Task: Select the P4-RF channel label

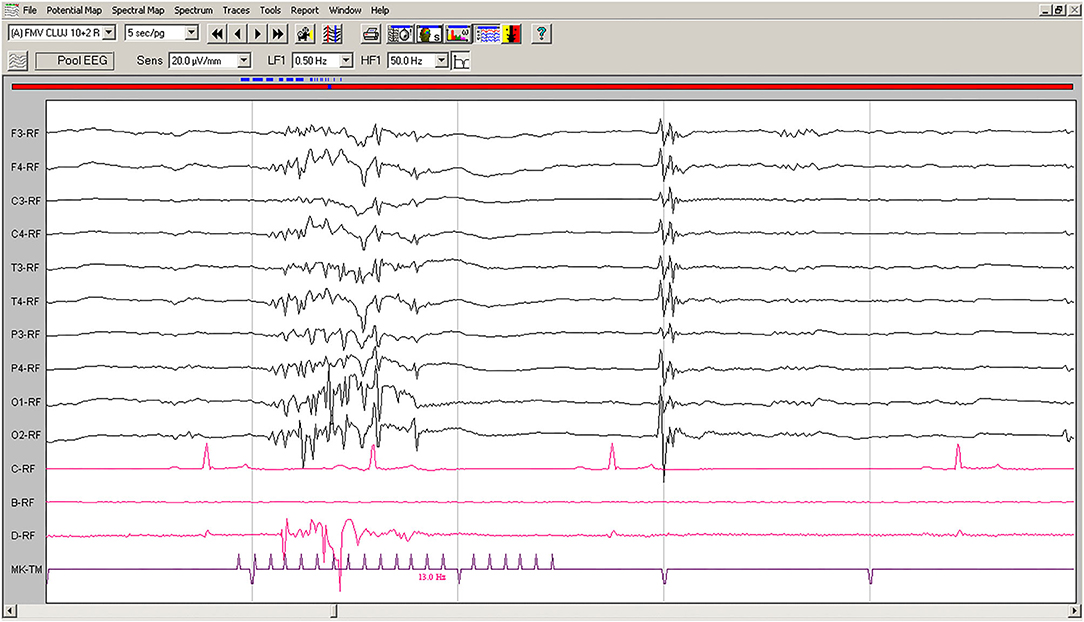Action: tap(26, 368)
